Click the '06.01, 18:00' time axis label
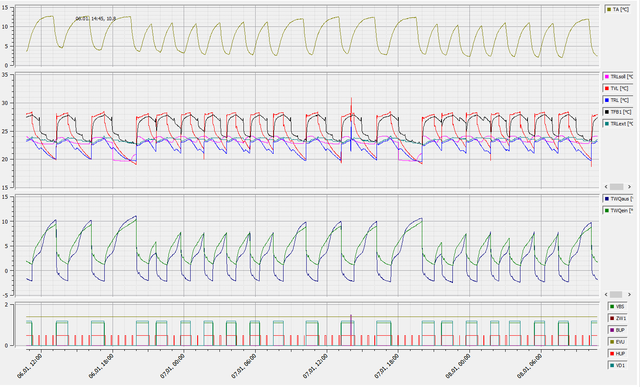This screenshot has width=640, height=387. [102, 366]
